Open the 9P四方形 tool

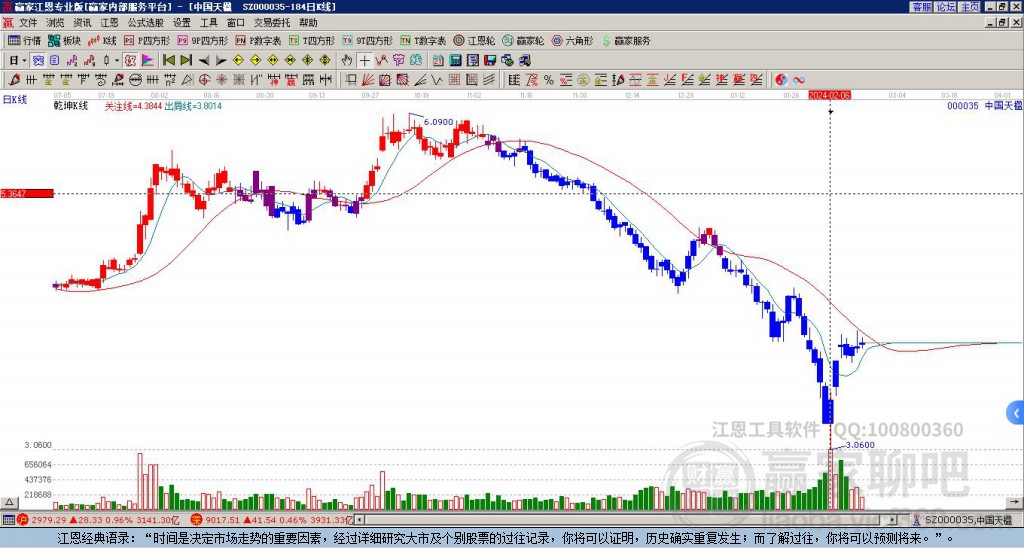[x=203, y=40]
